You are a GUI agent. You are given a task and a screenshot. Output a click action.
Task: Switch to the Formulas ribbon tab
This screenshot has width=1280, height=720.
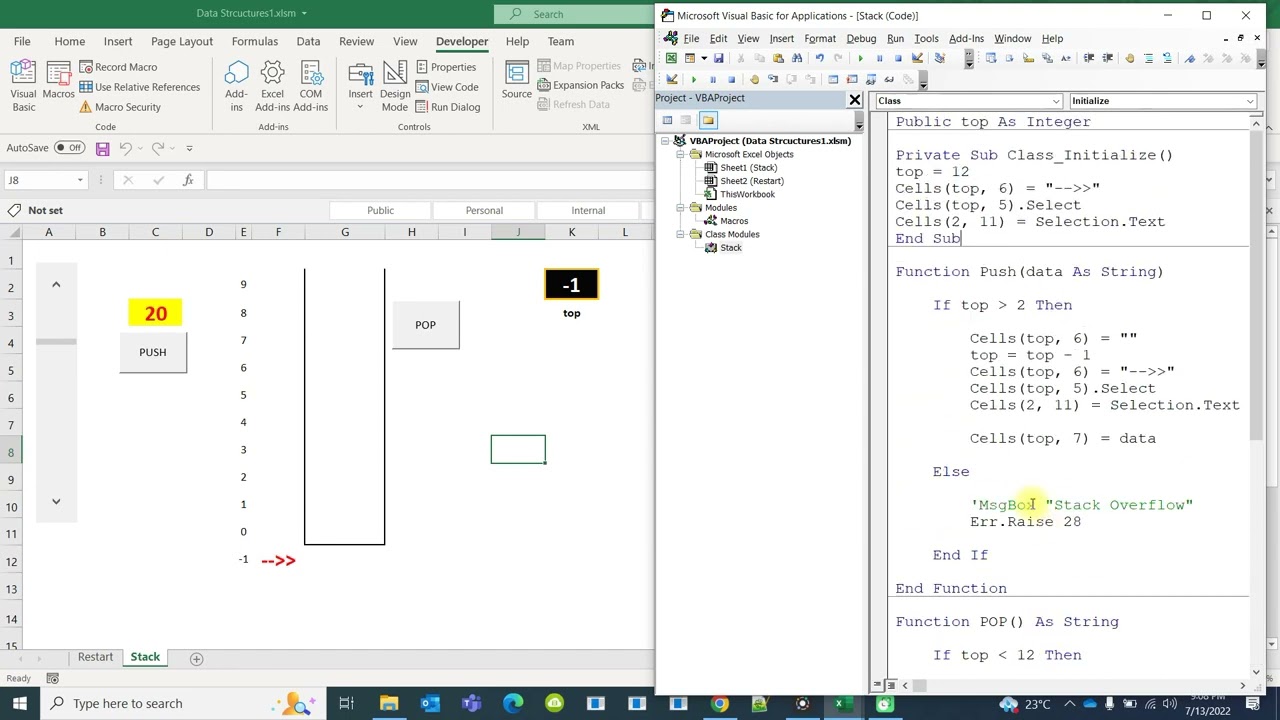tap(255, 41)
